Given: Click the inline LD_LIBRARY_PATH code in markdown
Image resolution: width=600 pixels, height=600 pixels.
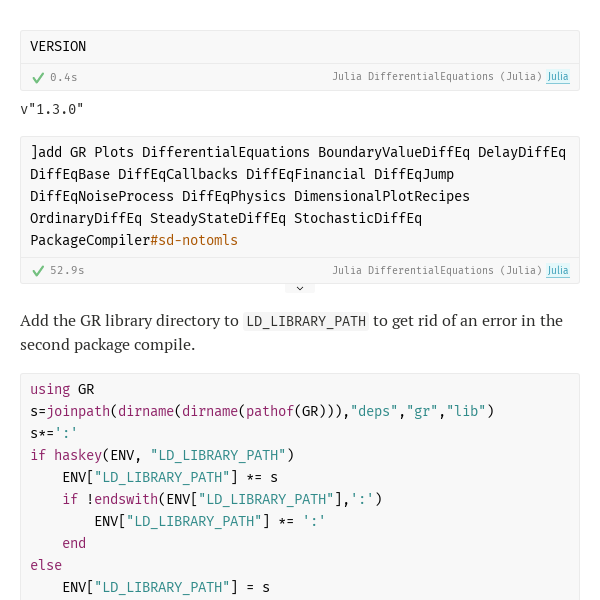Looking at the screenshot, I should coord(307,321).
